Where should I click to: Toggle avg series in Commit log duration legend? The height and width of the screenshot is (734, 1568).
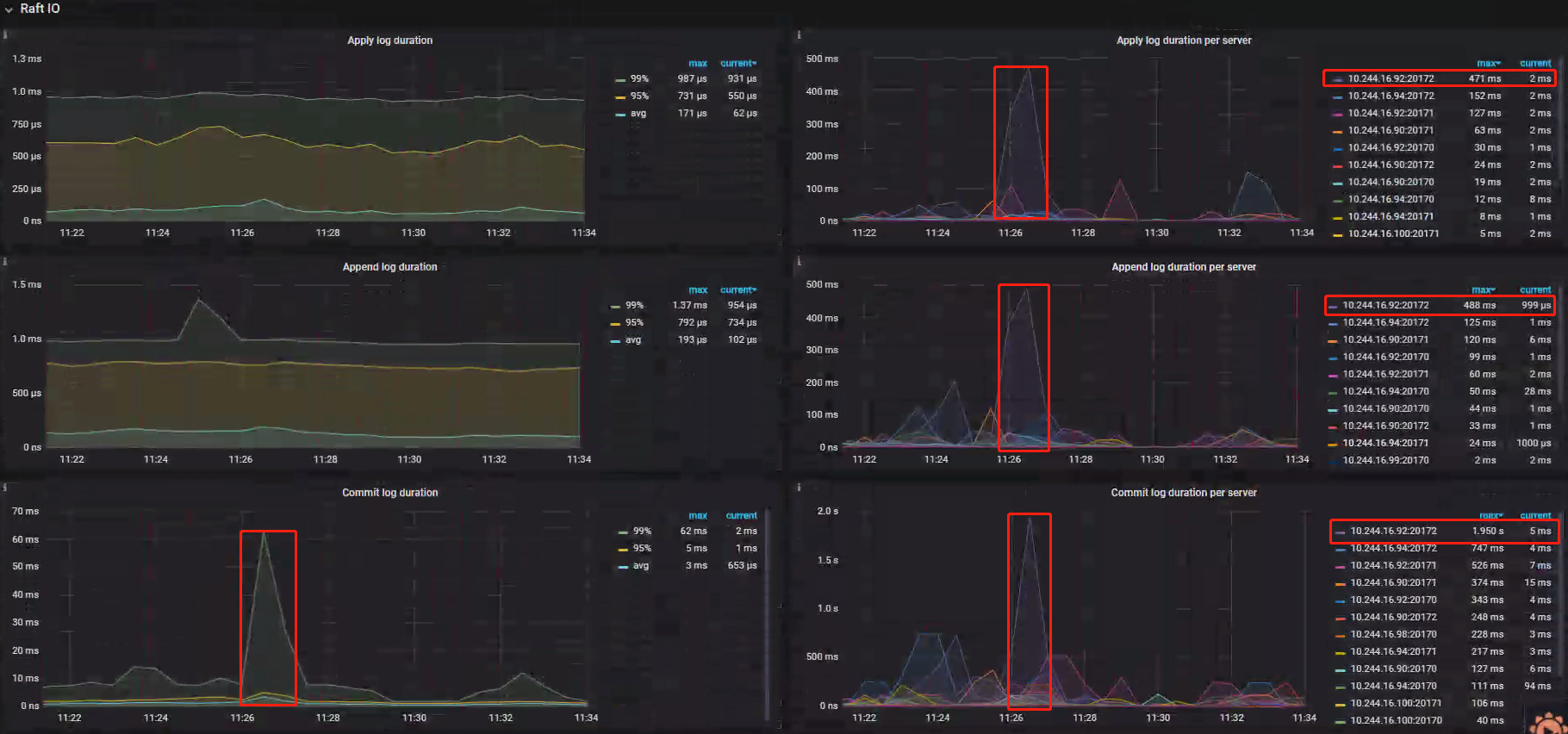click(641, 566)
